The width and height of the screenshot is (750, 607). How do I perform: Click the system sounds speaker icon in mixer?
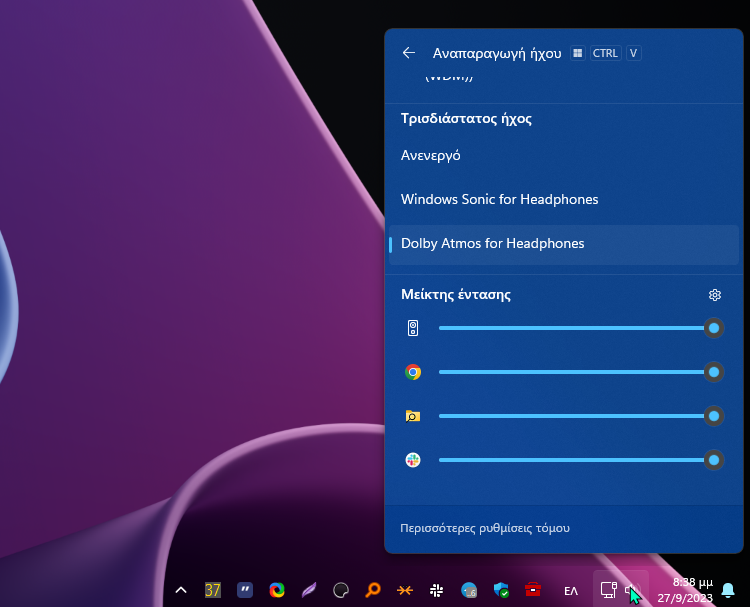[x=413, y=328]
